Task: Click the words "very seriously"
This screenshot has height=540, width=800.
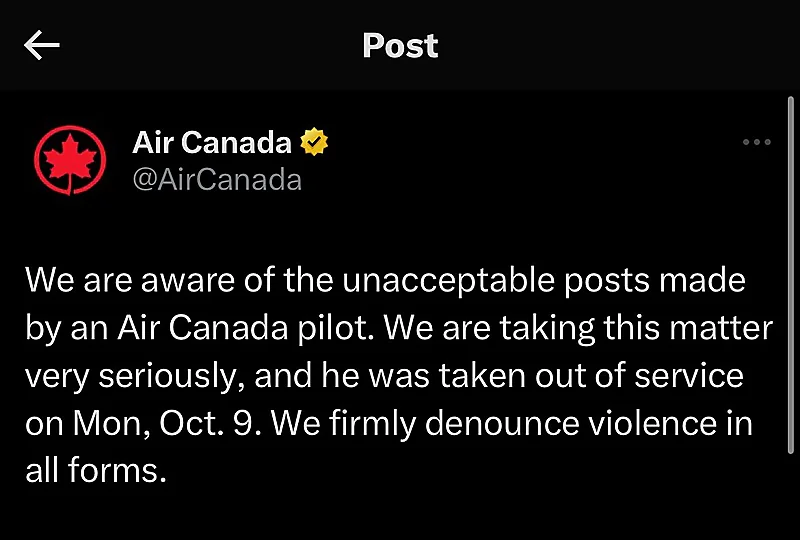Action: [x=131, y=377]
